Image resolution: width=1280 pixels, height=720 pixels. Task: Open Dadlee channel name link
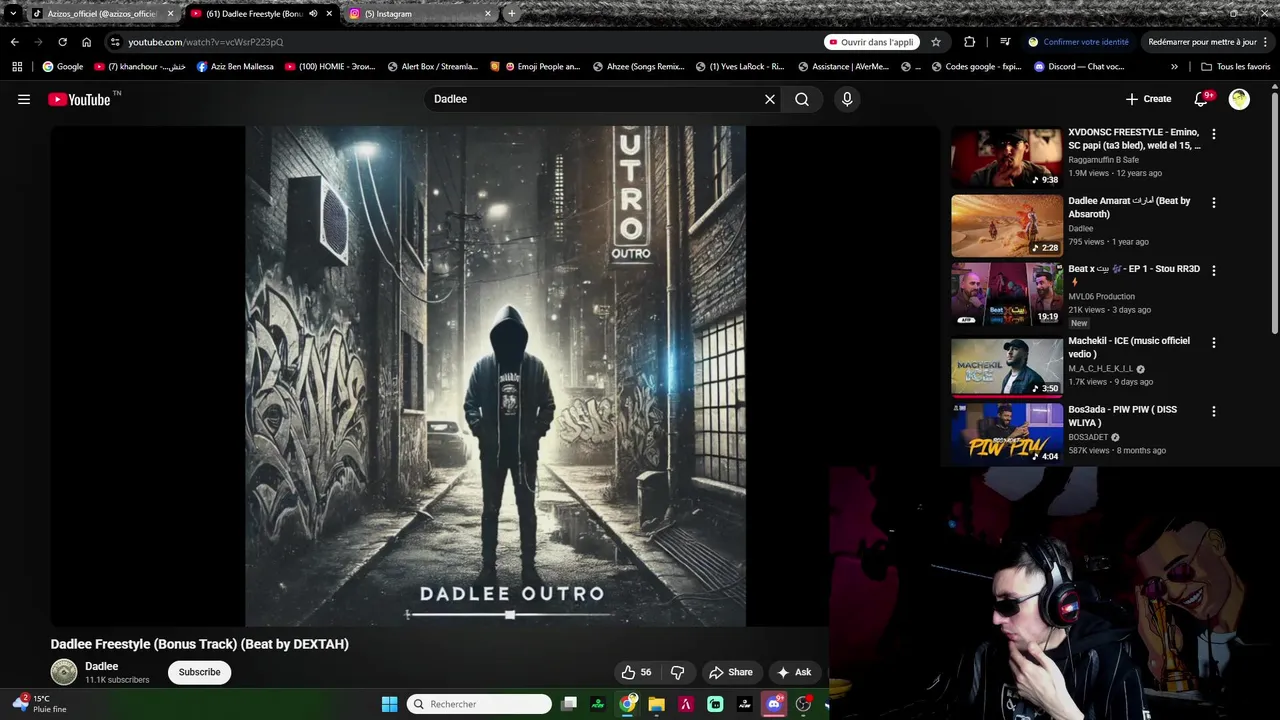click(101, 666)
